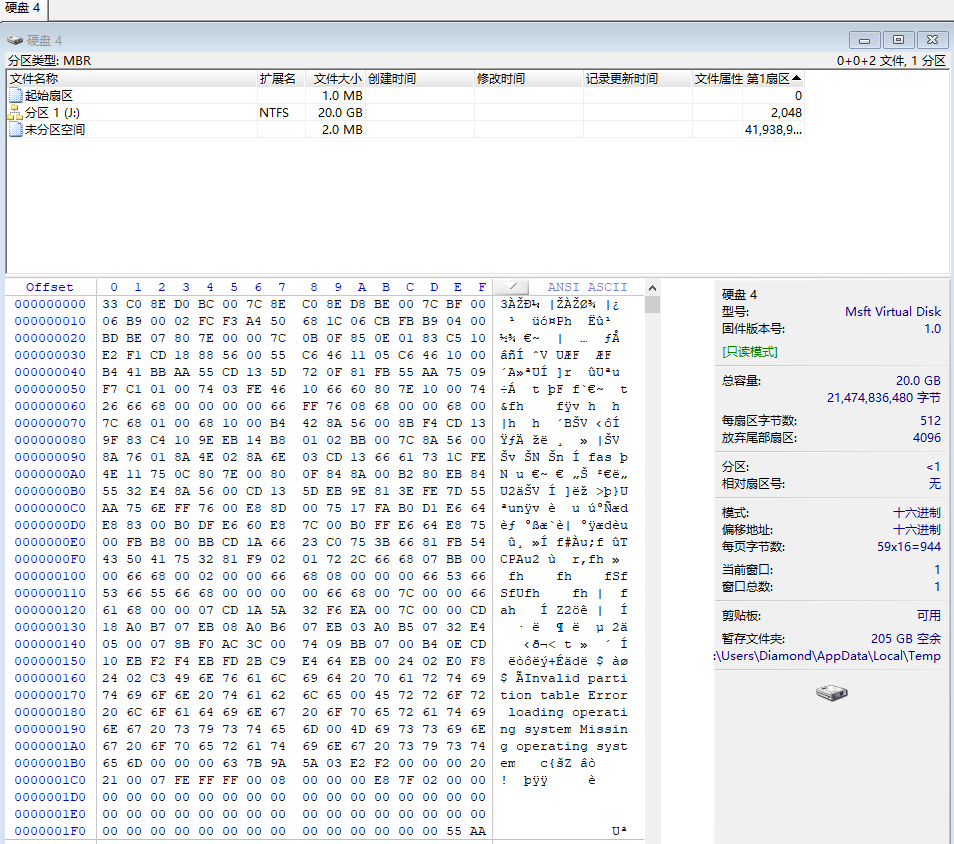
Task: Click the 41,938,9... first sector cell
Action: [x=773, y=130]
